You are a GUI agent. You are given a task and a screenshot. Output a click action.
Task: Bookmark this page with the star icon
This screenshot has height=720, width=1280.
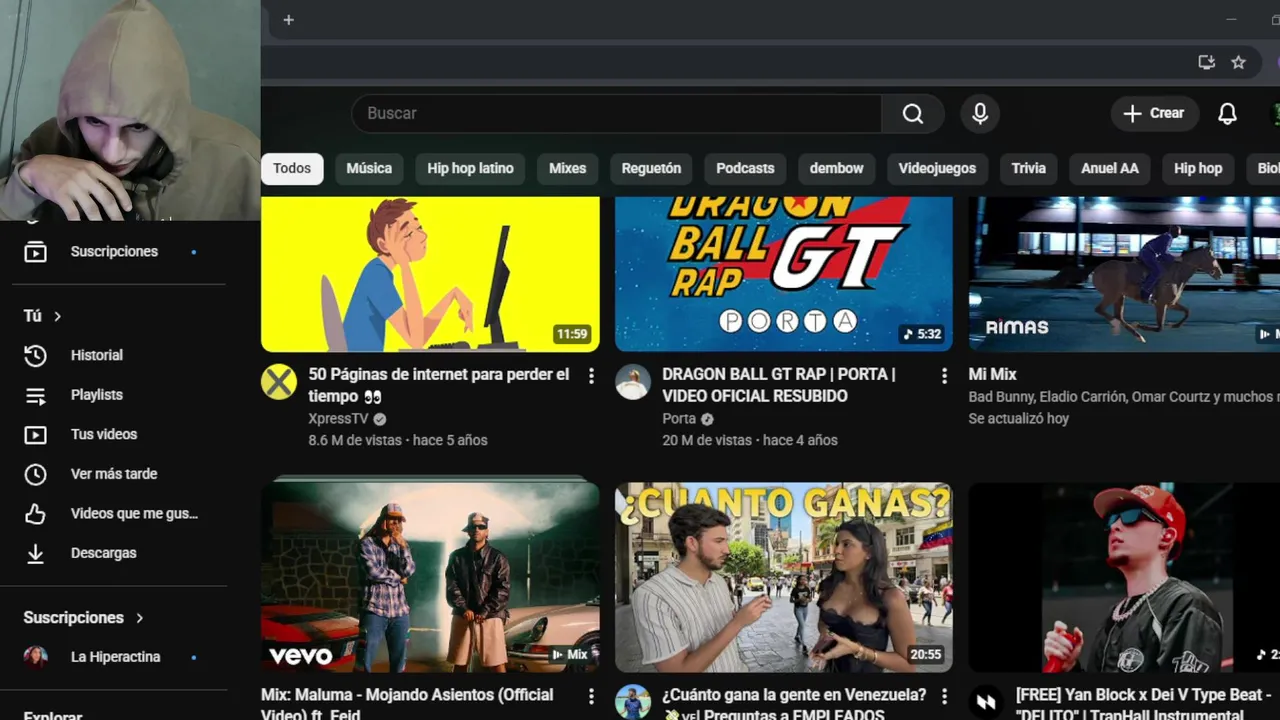point(1238,62)
